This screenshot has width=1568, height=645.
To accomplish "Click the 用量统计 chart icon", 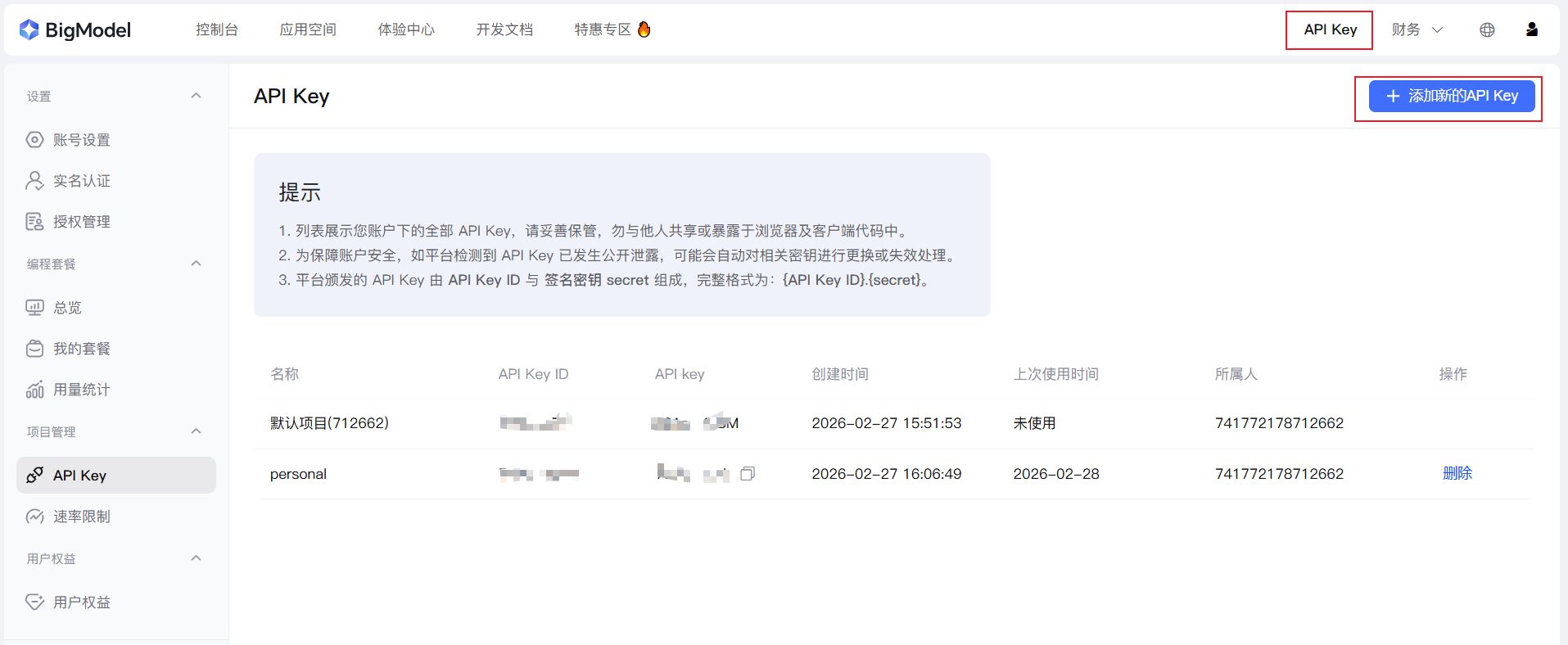I will pos(34,390).
